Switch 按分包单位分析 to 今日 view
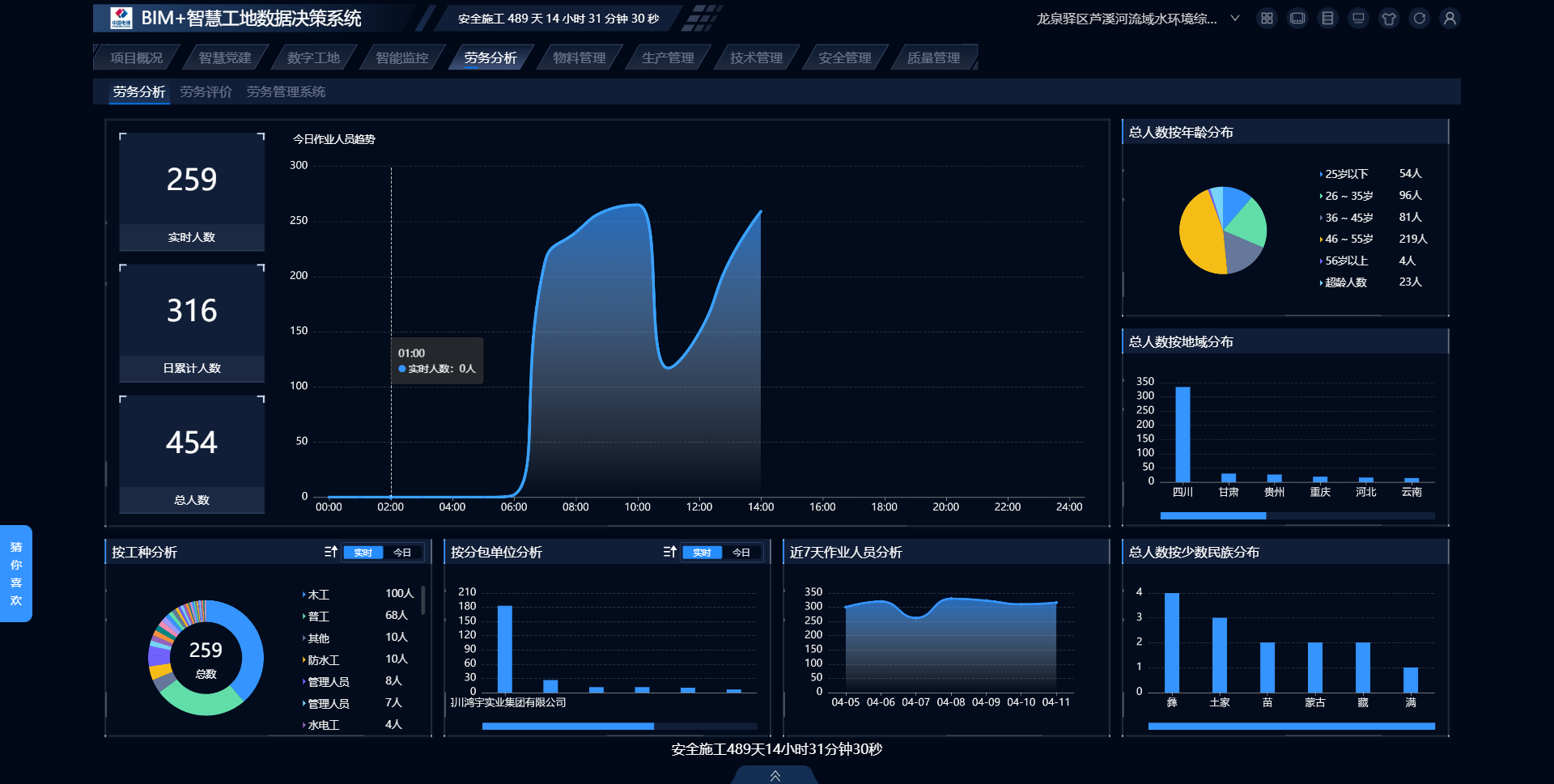This screenshot has width=1554, height=784. tap(741, 553)
